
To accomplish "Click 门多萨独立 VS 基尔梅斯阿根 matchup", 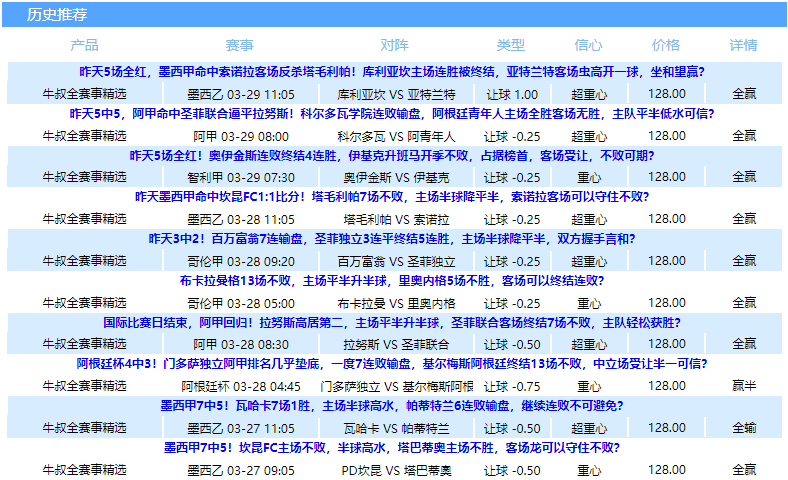I will [x=397, y=387].
